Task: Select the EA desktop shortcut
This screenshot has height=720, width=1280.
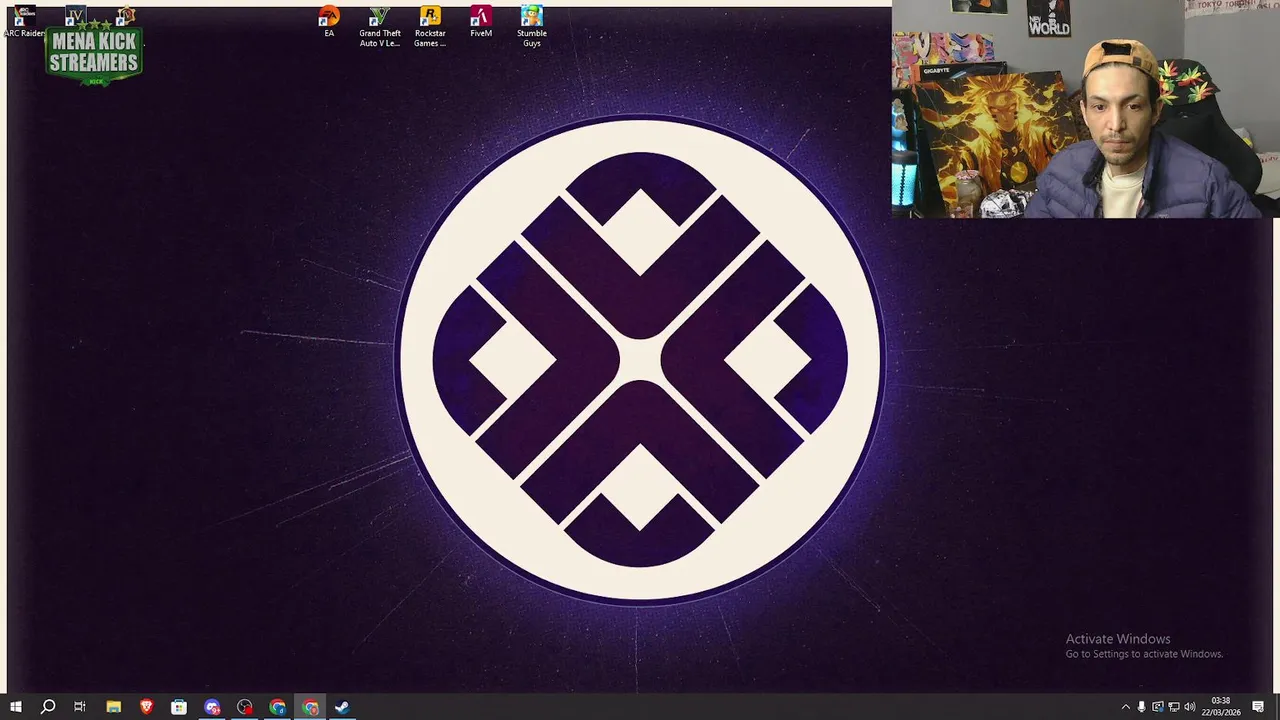Action: [x=329, y=22]
